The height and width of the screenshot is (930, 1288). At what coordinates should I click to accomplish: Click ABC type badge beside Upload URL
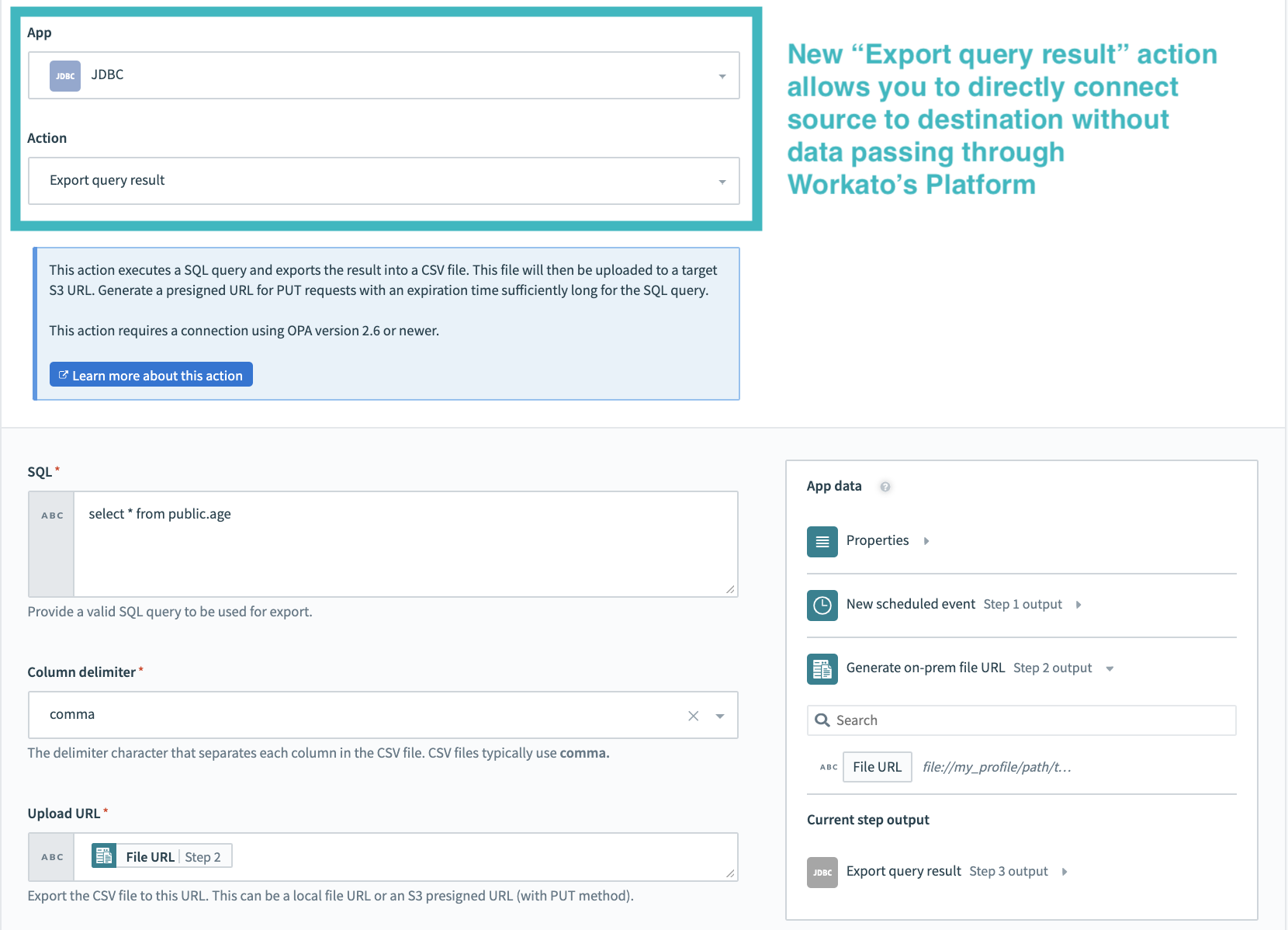pos(52,857)
